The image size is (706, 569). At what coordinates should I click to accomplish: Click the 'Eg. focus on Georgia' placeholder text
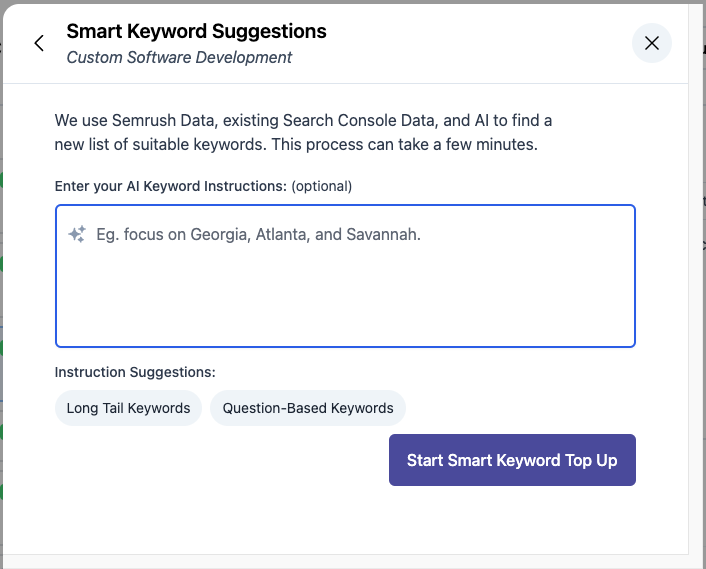click(x=258, y=235)
